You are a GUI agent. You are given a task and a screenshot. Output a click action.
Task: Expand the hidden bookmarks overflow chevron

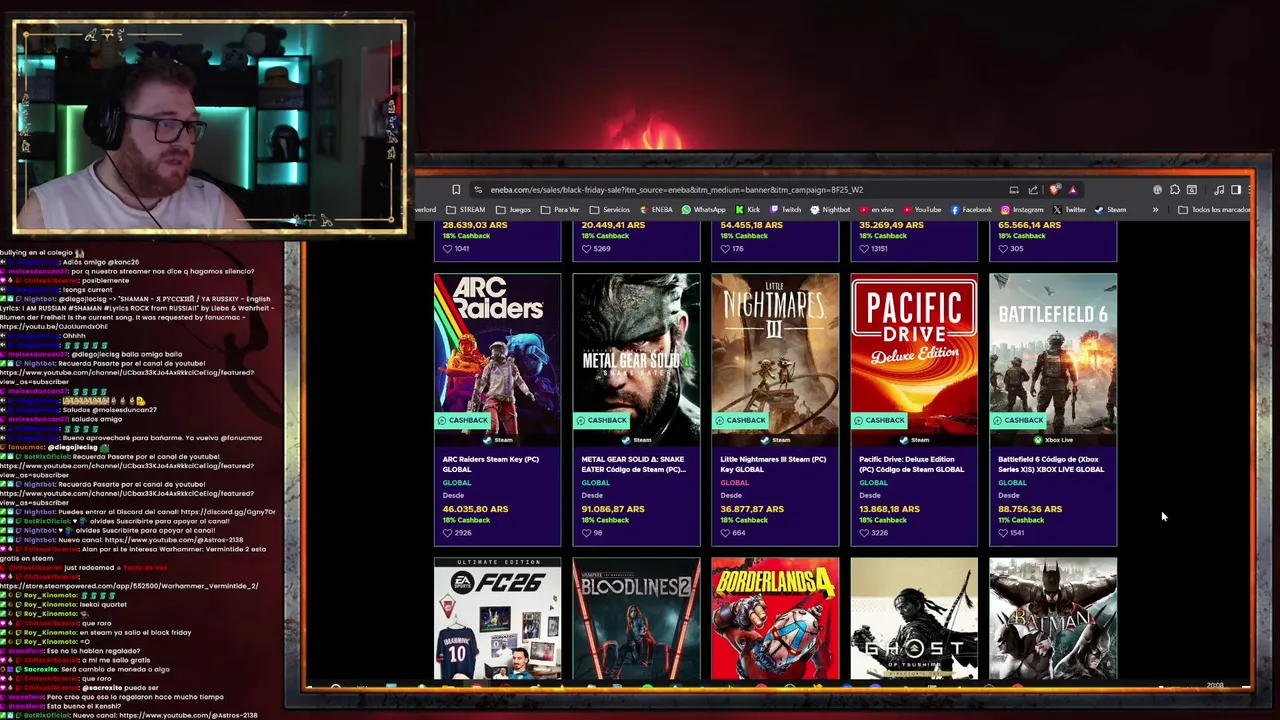click(1155, 210)
